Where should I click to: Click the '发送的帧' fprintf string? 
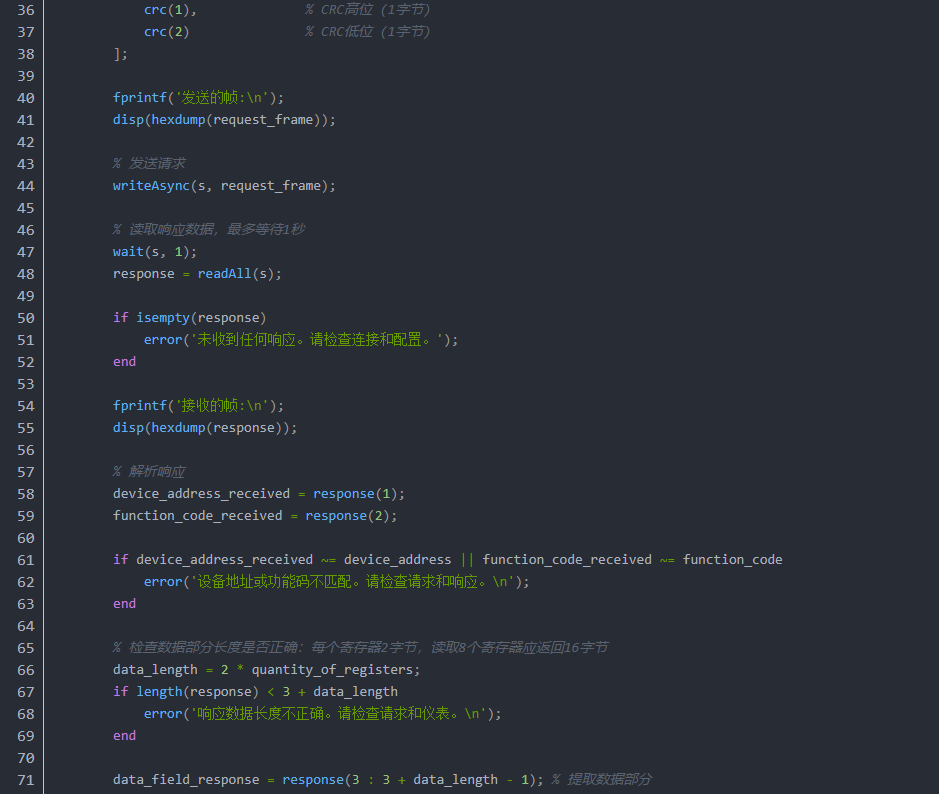pos(226,98)
